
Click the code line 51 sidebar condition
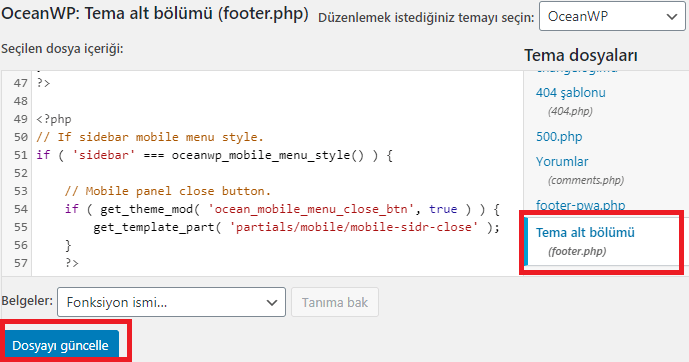[x=214, y=155]
